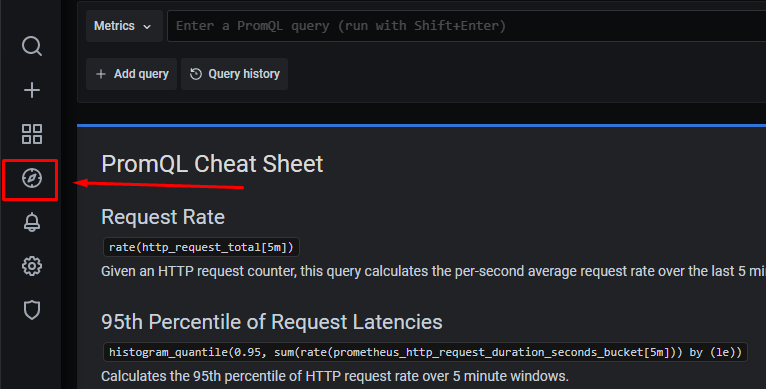Click the Request Rate heading

(x=163, y=217)
